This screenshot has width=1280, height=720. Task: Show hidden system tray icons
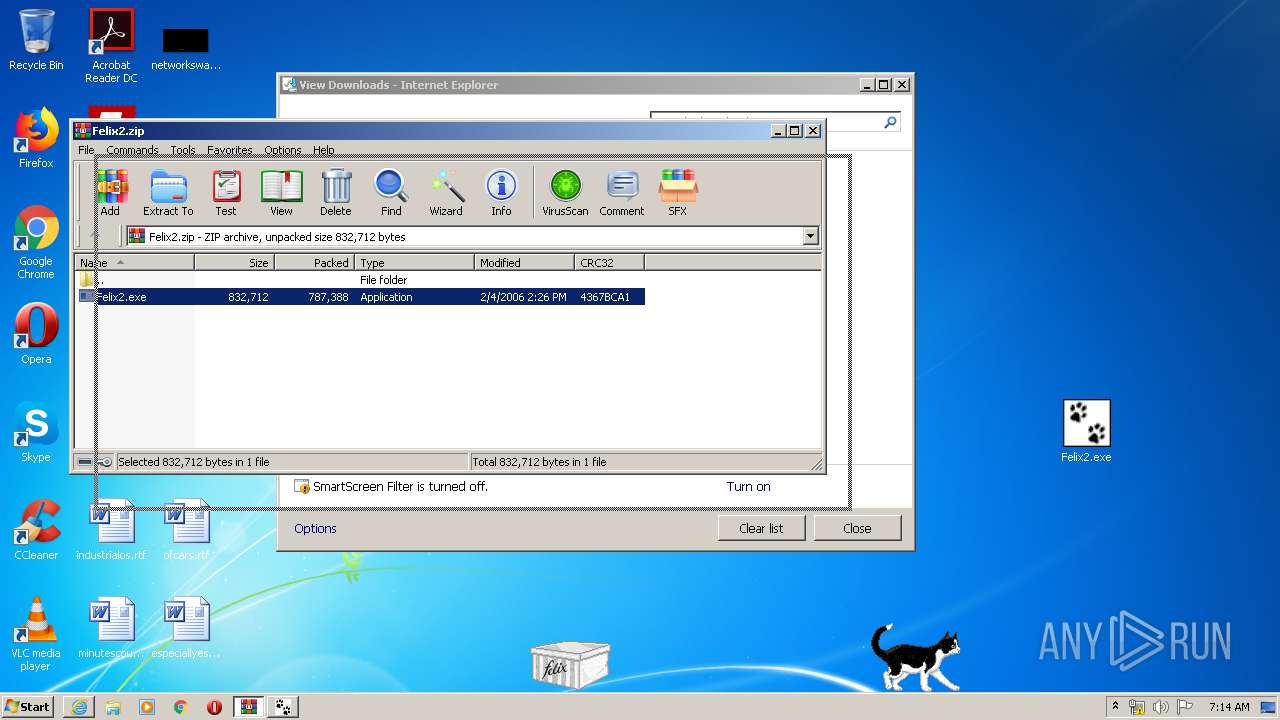pos(1115,706)
